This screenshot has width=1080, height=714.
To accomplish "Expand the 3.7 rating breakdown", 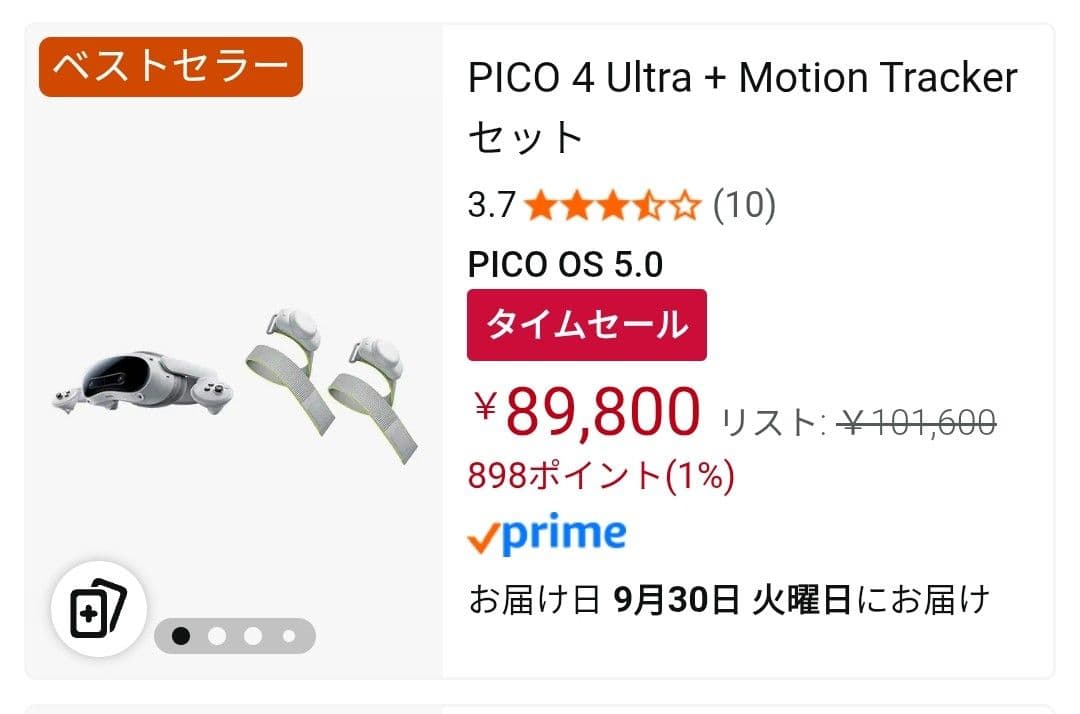I will click(489, 205).
